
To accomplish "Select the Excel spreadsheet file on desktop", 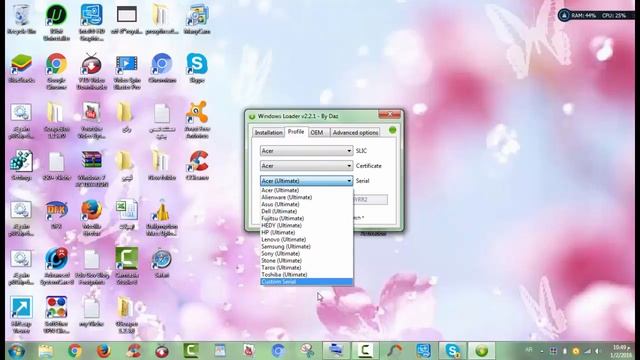I will pos(127,214).
